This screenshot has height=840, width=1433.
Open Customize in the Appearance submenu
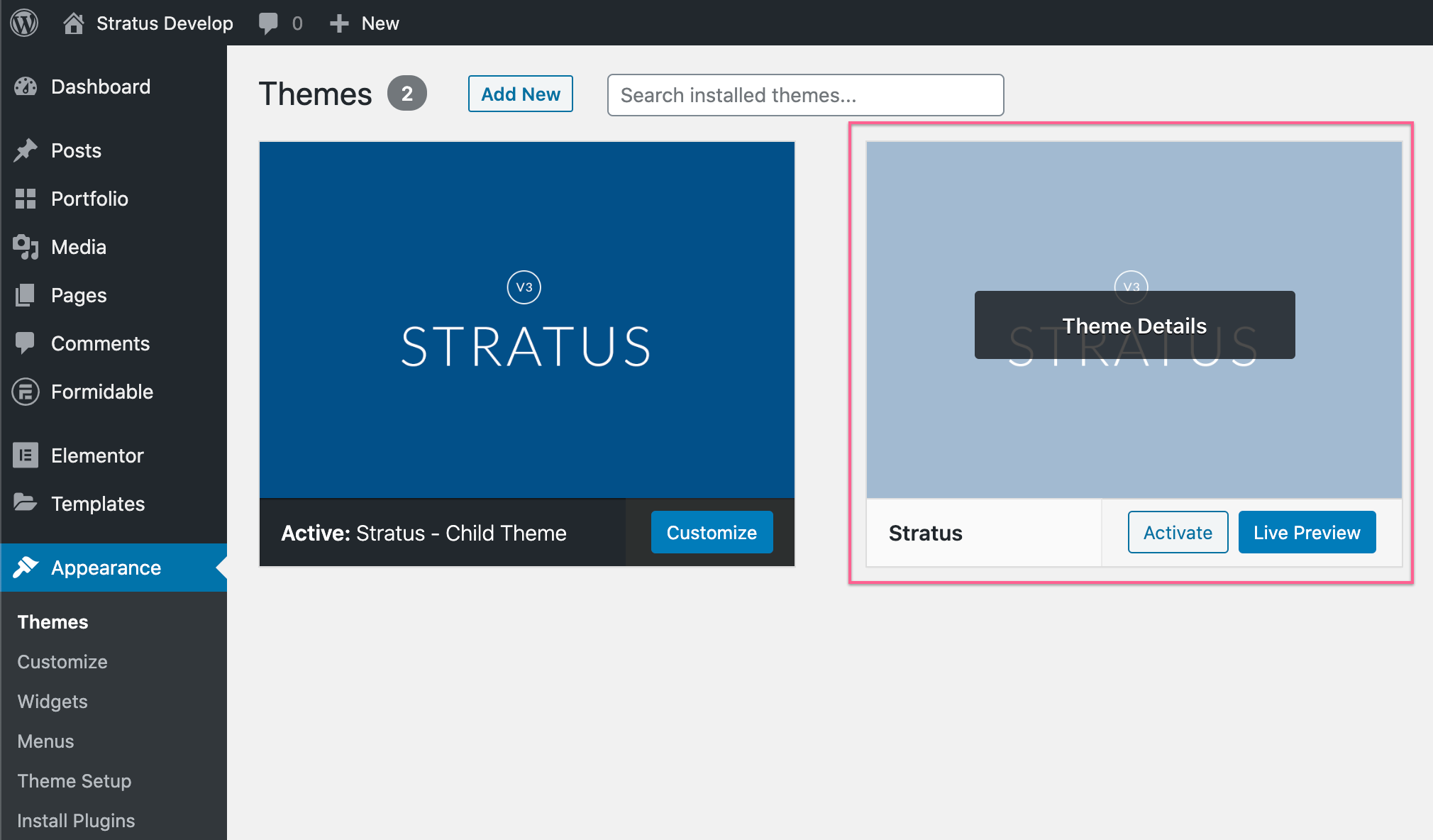tap(62, 662)
